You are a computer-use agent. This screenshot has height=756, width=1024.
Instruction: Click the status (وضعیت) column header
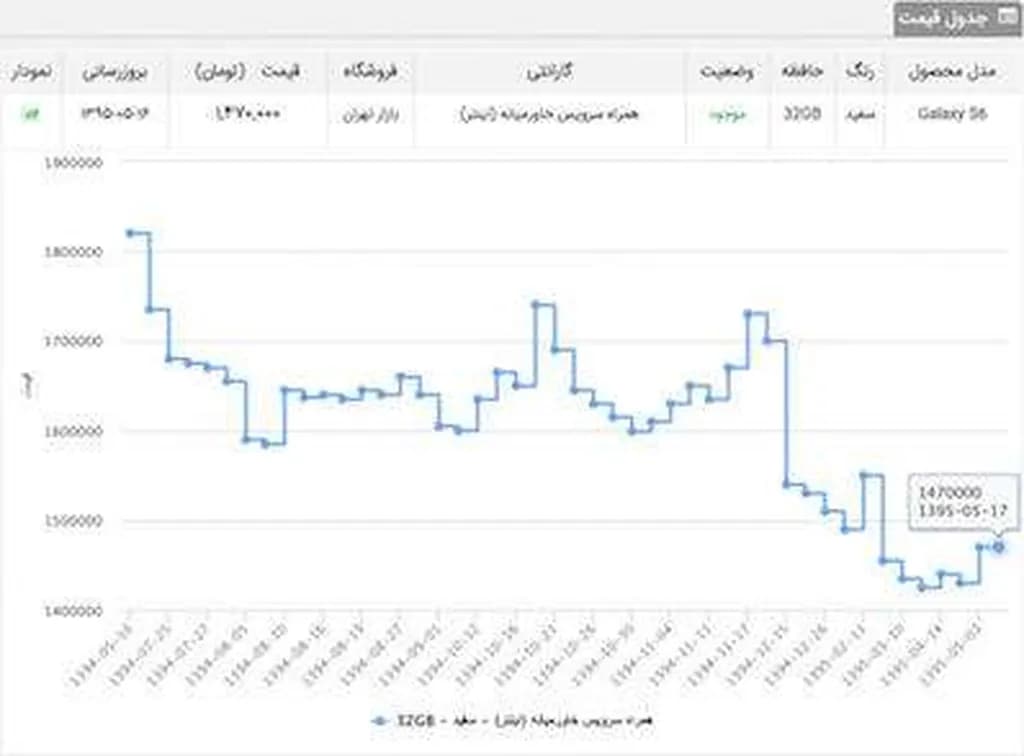pos(727,73)
